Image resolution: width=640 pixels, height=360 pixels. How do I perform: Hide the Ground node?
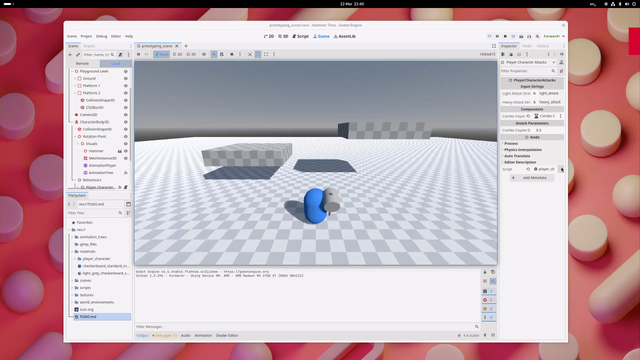pos(126,78)
